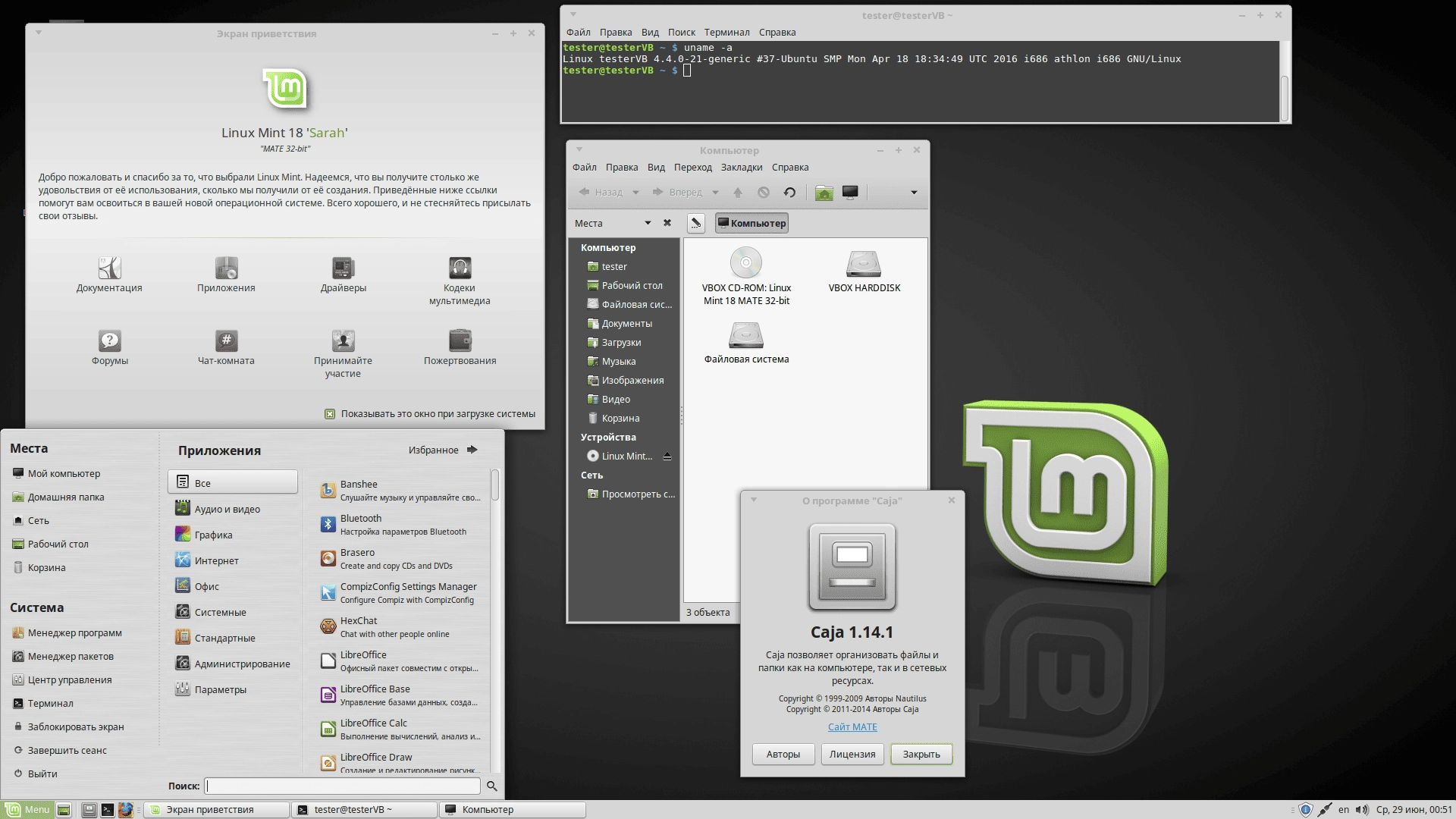
Task: Open Firefox launcher in the panel
Action: pyautogui.click(x=126, y=810)
